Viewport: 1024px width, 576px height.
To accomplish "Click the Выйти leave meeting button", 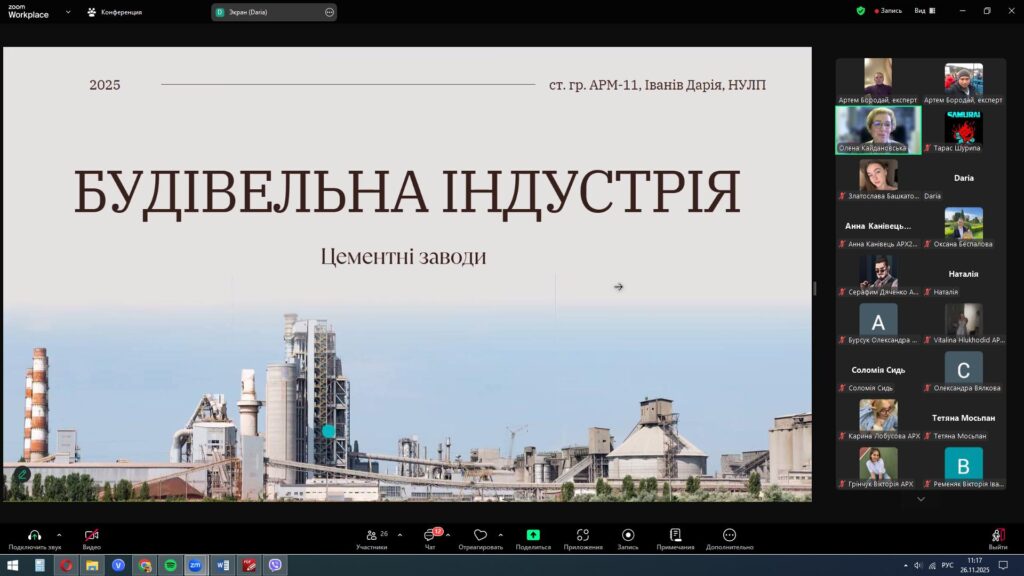I will click(998, 537).
